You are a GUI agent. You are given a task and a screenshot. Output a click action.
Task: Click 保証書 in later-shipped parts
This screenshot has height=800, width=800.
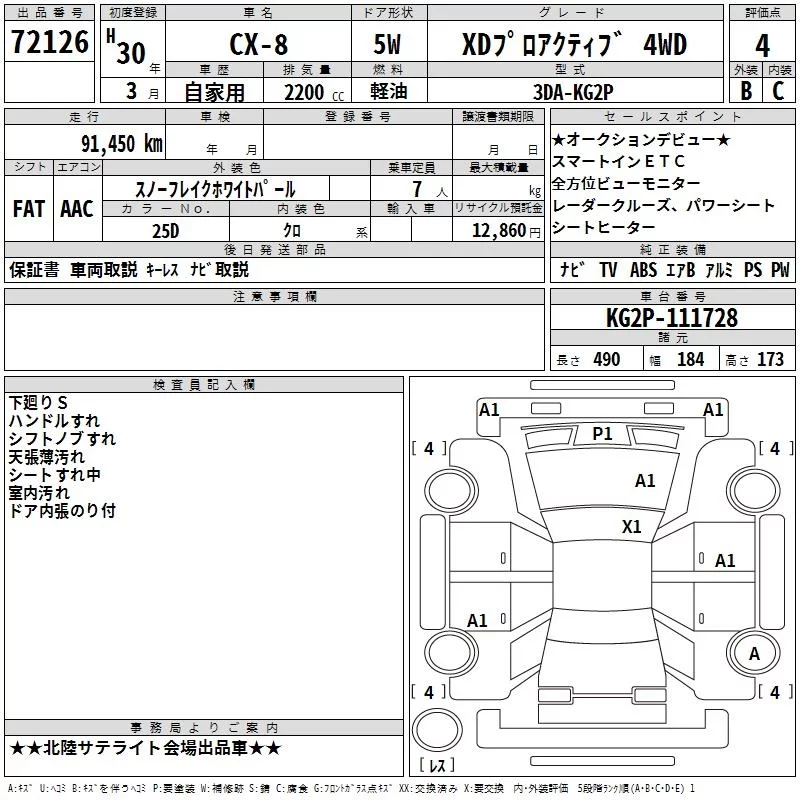[34, 269]
